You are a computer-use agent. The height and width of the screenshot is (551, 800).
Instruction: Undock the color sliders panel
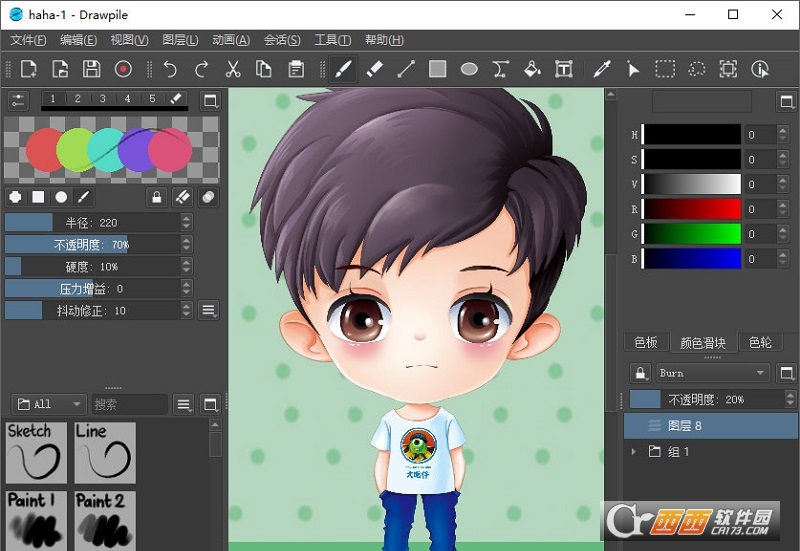click(x=786, y=102)
